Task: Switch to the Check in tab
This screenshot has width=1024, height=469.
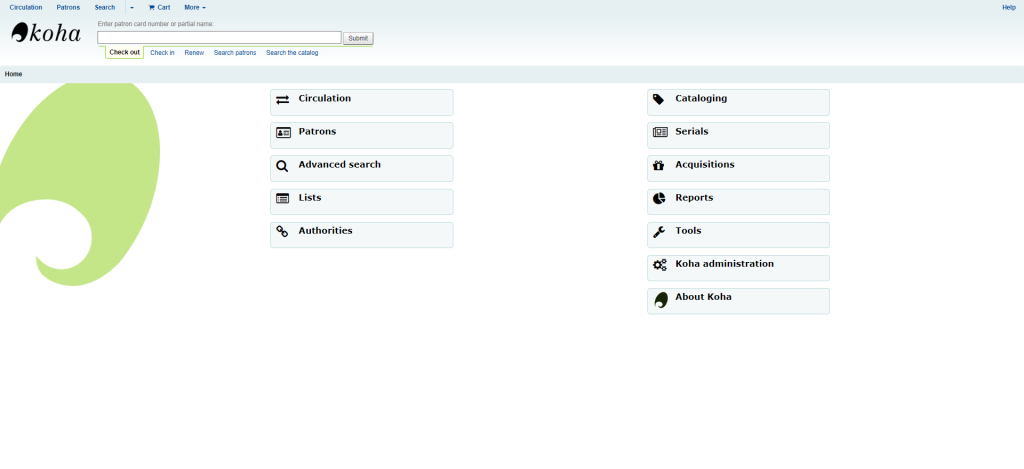Action: coord(162,53)
